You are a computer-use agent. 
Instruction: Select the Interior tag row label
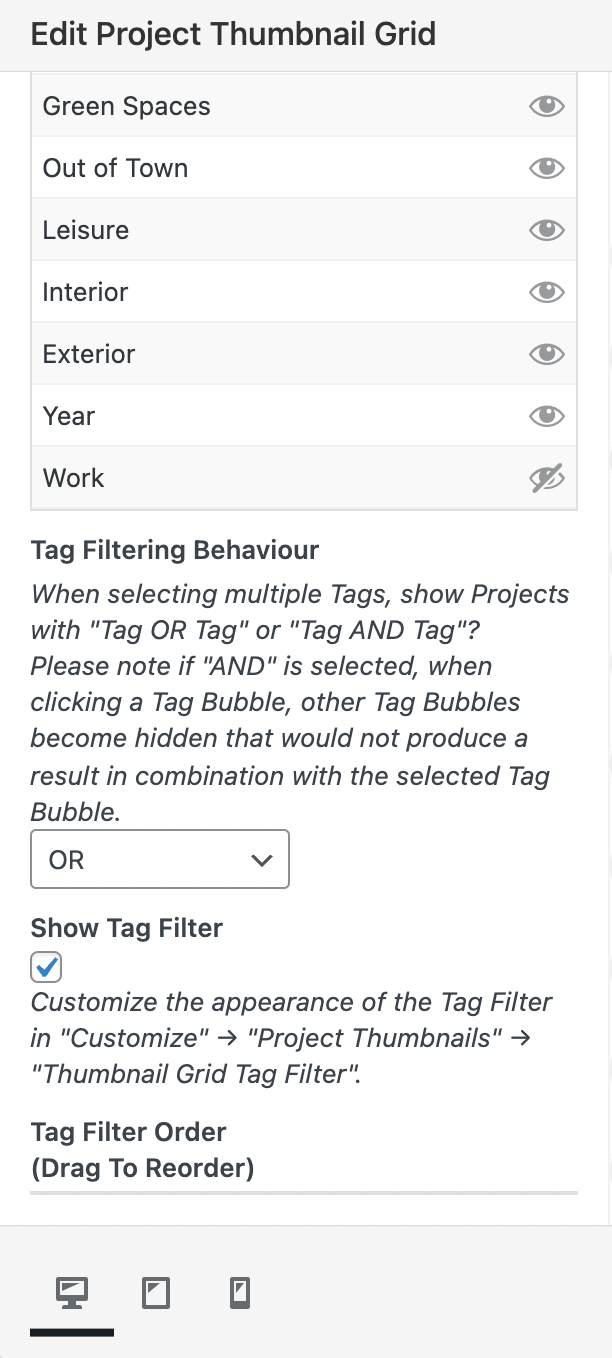[85, 292]
